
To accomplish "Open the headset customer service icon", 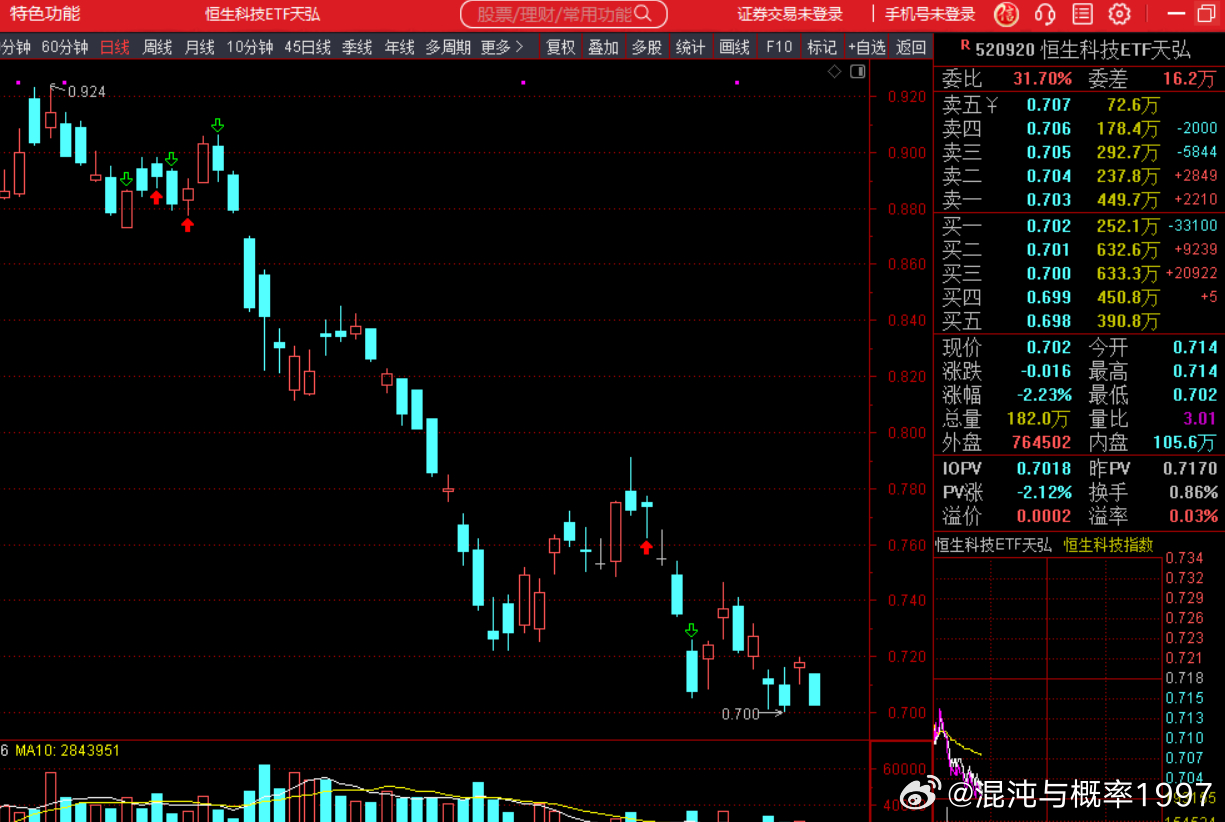I will click(x=1045, y=14).
